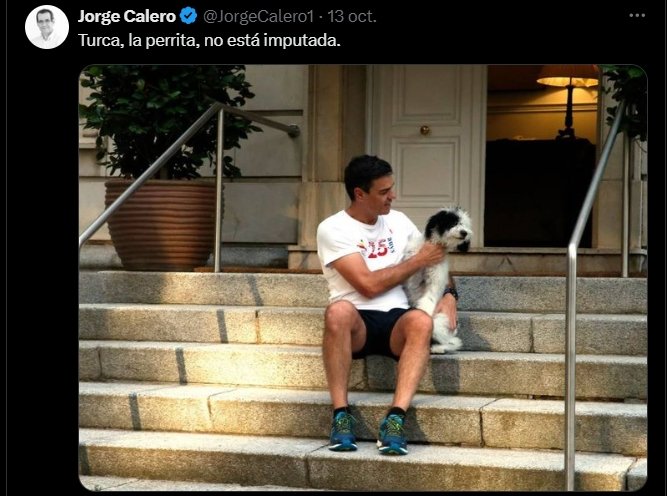
Task: Click the green leafy plant above the pot
Action: [x=166, y=121]
